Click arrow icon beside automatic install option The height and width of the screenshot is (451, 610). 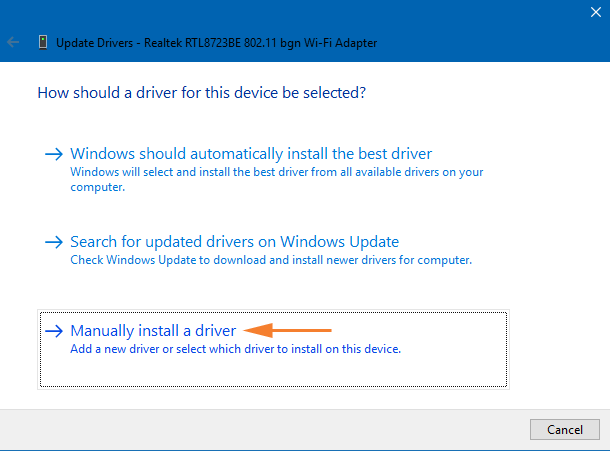[x=53, y=154]
